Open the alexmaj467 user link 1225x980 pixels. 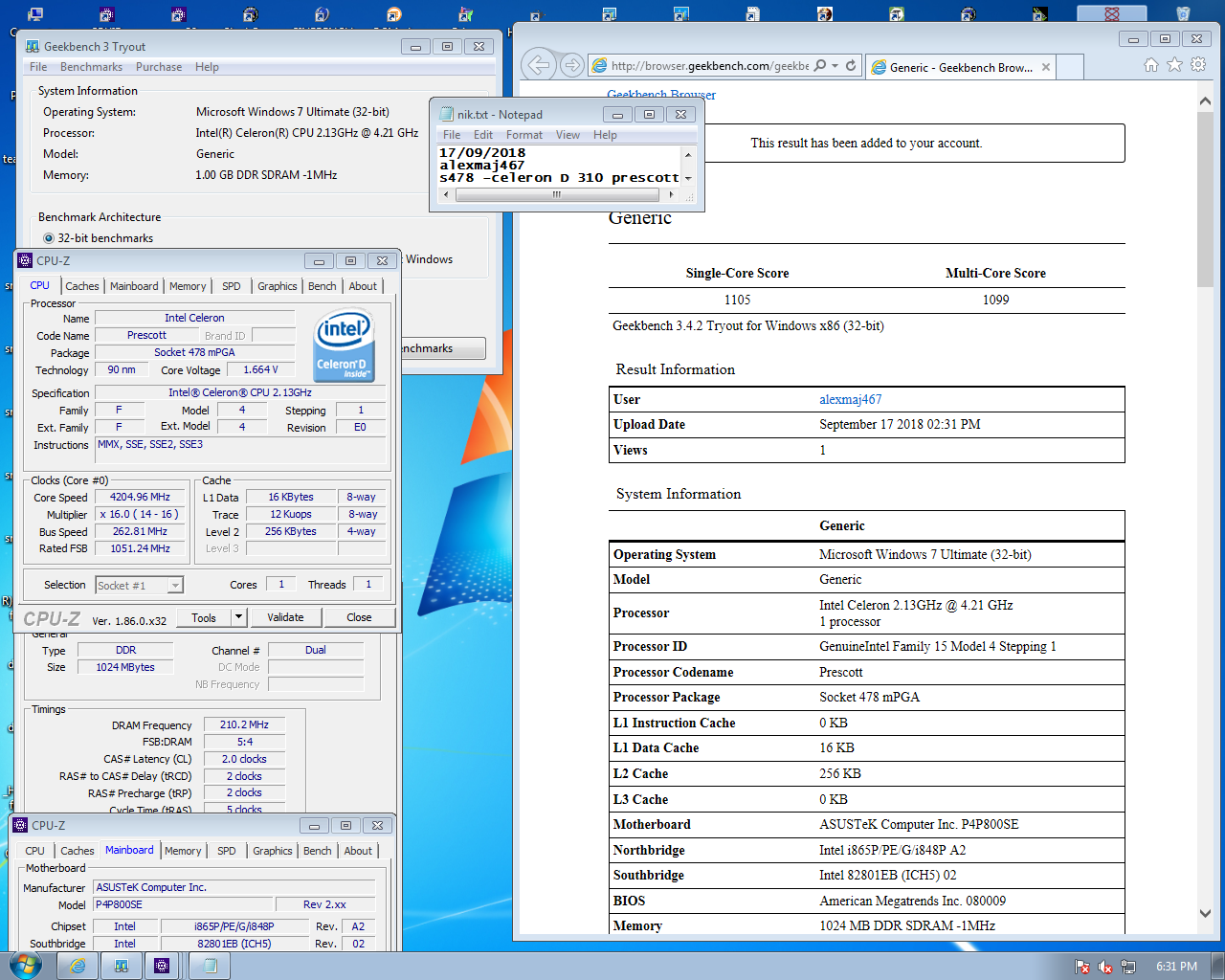(x=851, y=399)
